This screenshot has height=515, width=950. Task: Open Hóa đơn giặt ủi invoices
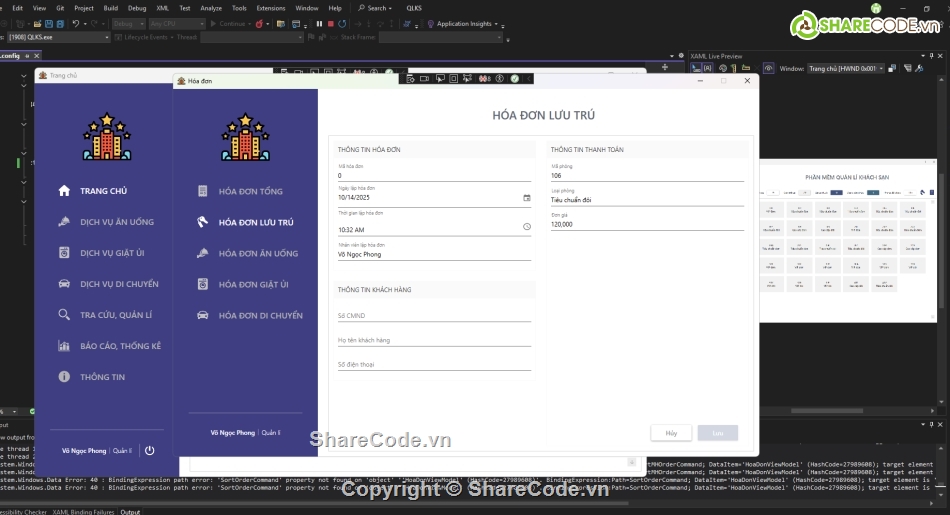(253, 285)
